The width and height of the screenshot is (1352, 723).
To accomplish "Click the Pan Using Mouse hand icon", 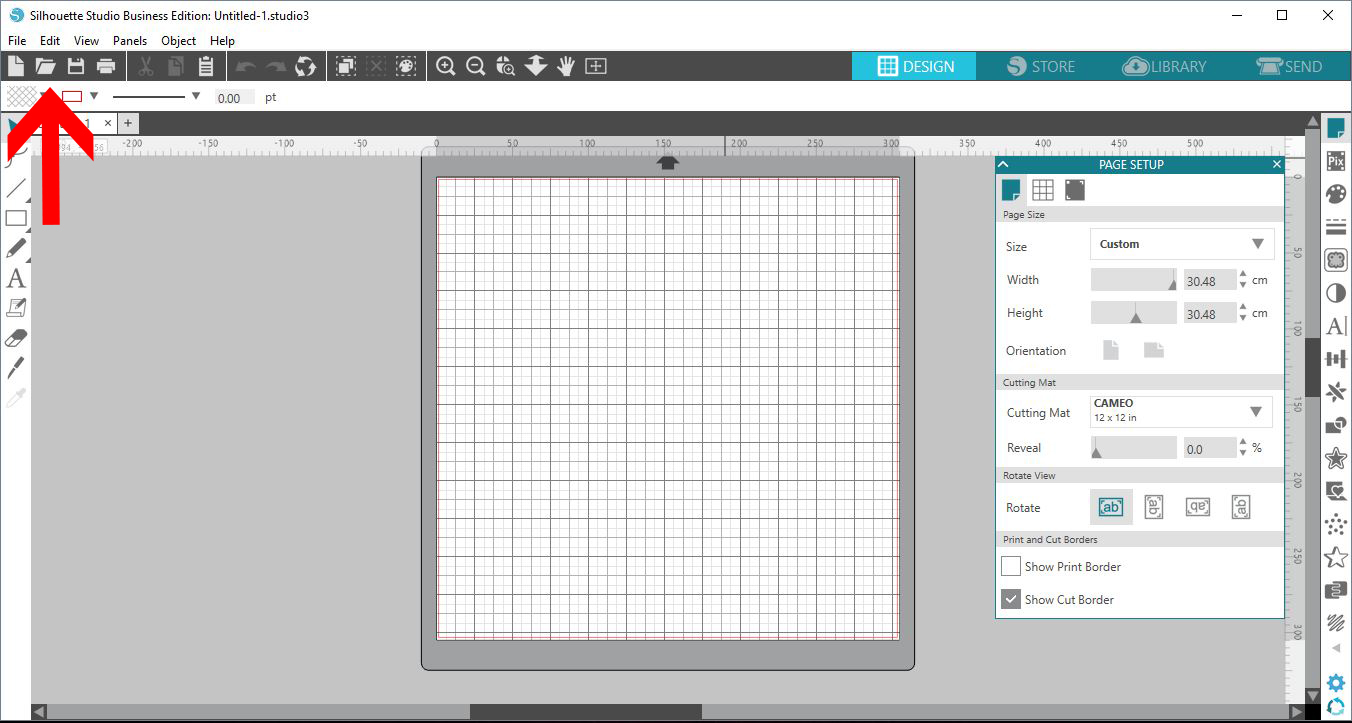I will 565,66.
